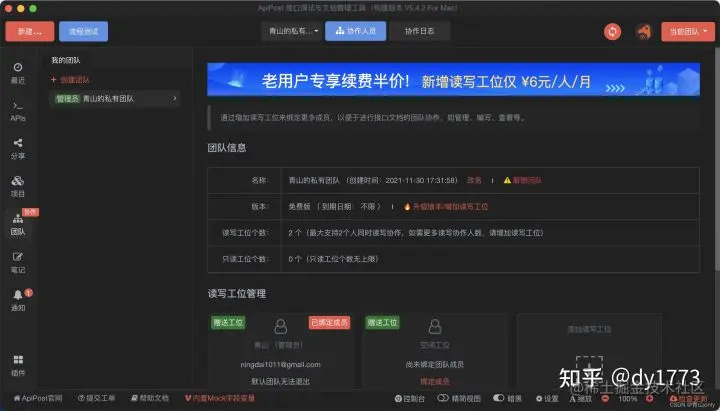Click the ningdai1011@gmail.com email text

281,365
